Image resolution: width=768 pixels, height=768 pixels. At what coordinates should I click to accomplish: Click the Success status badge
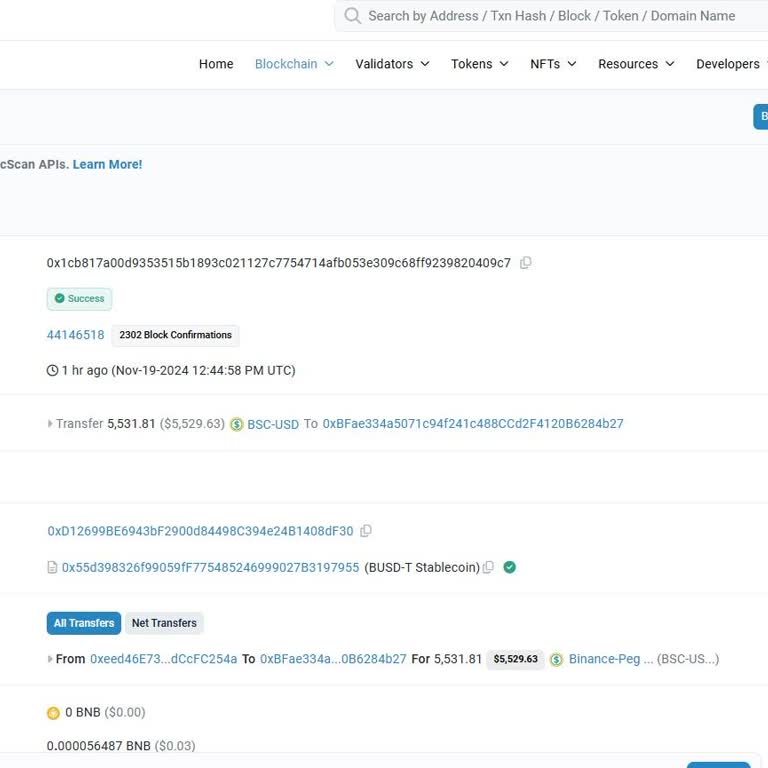point(79,299)
